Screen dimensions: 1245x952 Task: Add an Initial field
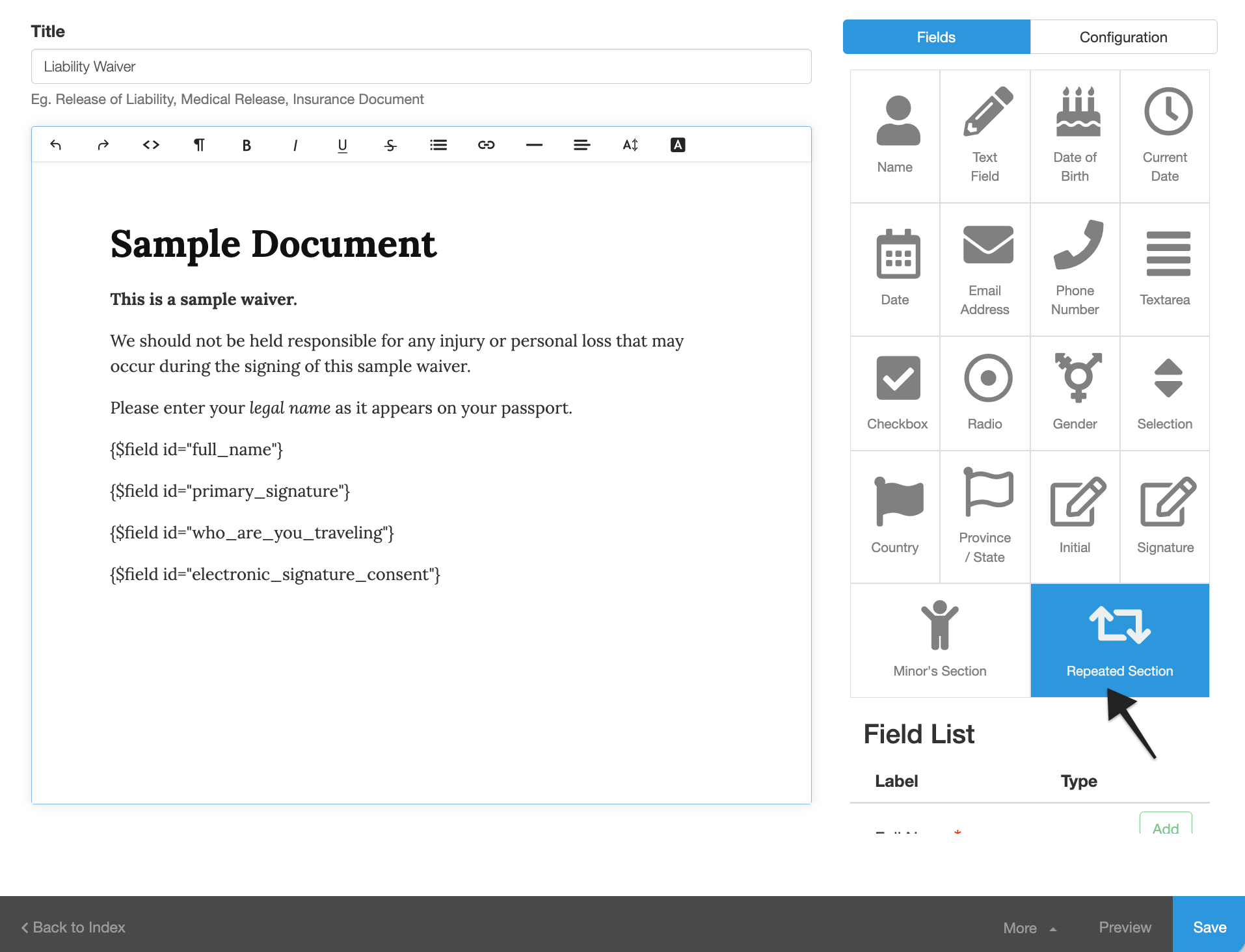(x=1075, y=517)
